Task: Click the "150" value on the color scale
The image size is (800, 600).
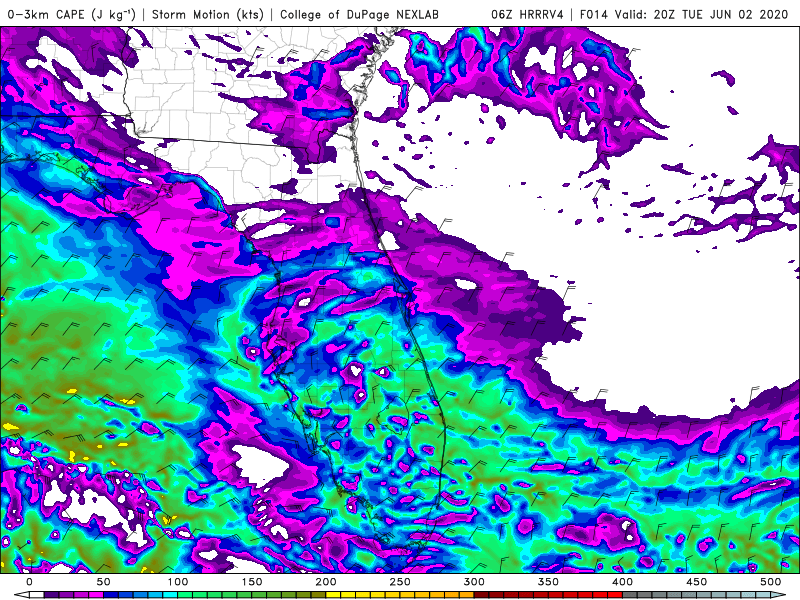Action: (x=252, y=582)
